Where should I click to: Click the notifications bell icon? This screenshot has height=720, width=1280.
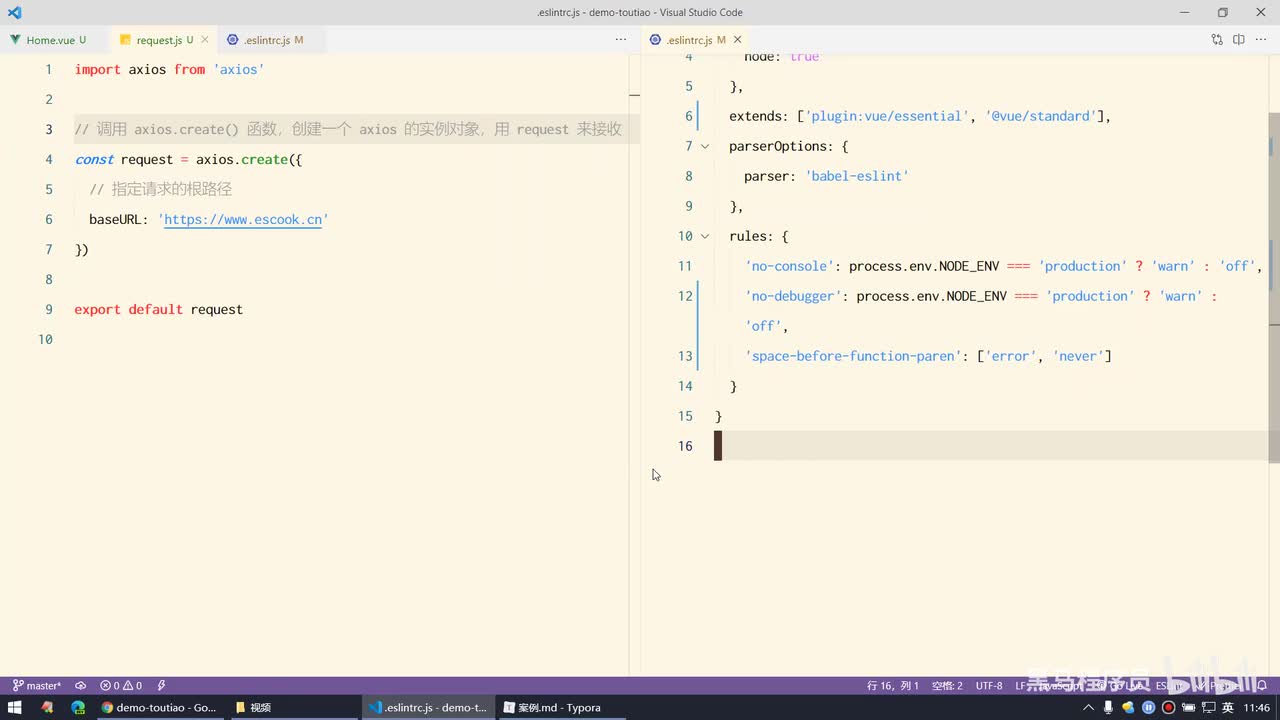[1263, 686]
